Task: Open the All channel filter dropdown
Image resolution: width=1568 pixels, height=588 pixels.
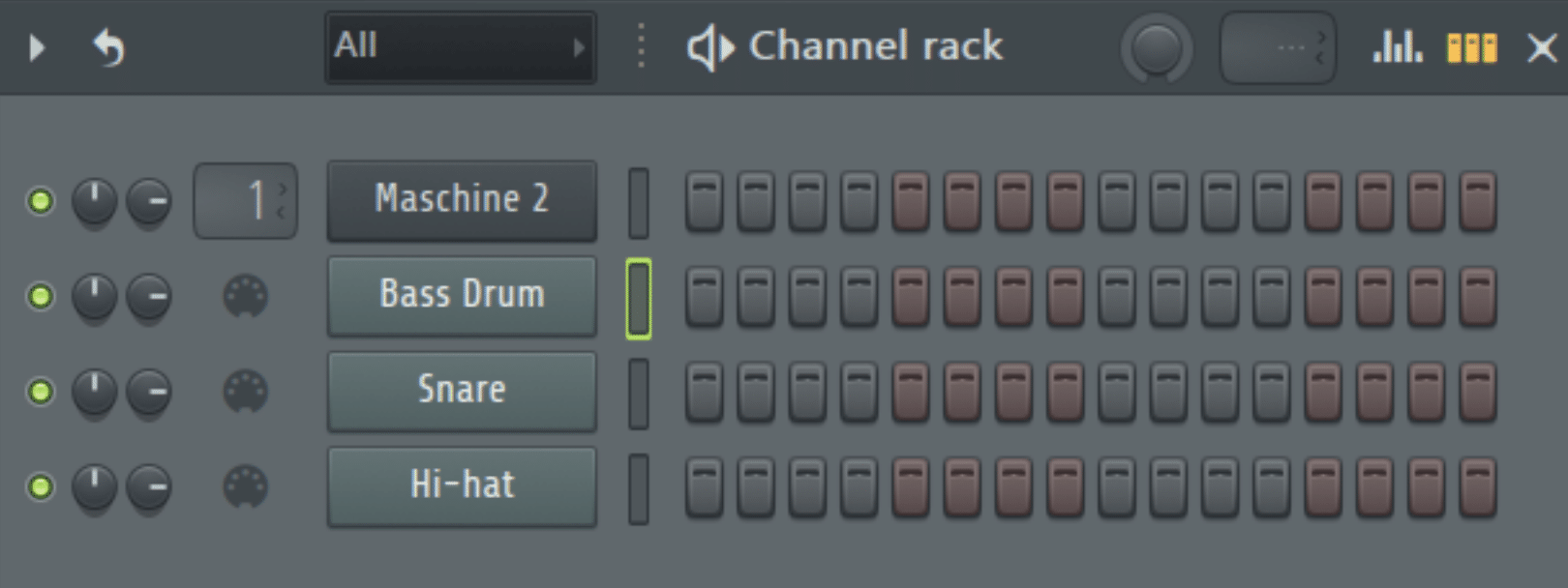Action: pyautogui.click(x=460, y=46)
